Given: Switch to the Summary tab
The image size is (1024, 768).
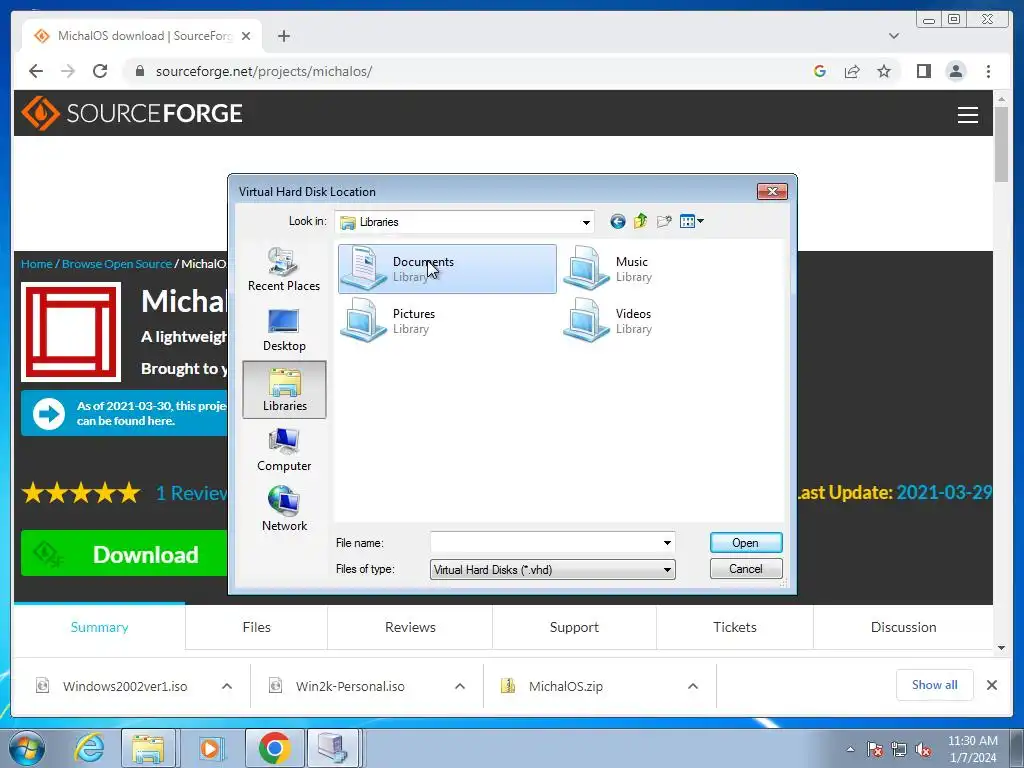Looking at the screenshot, I should click(x=99, y=627).
